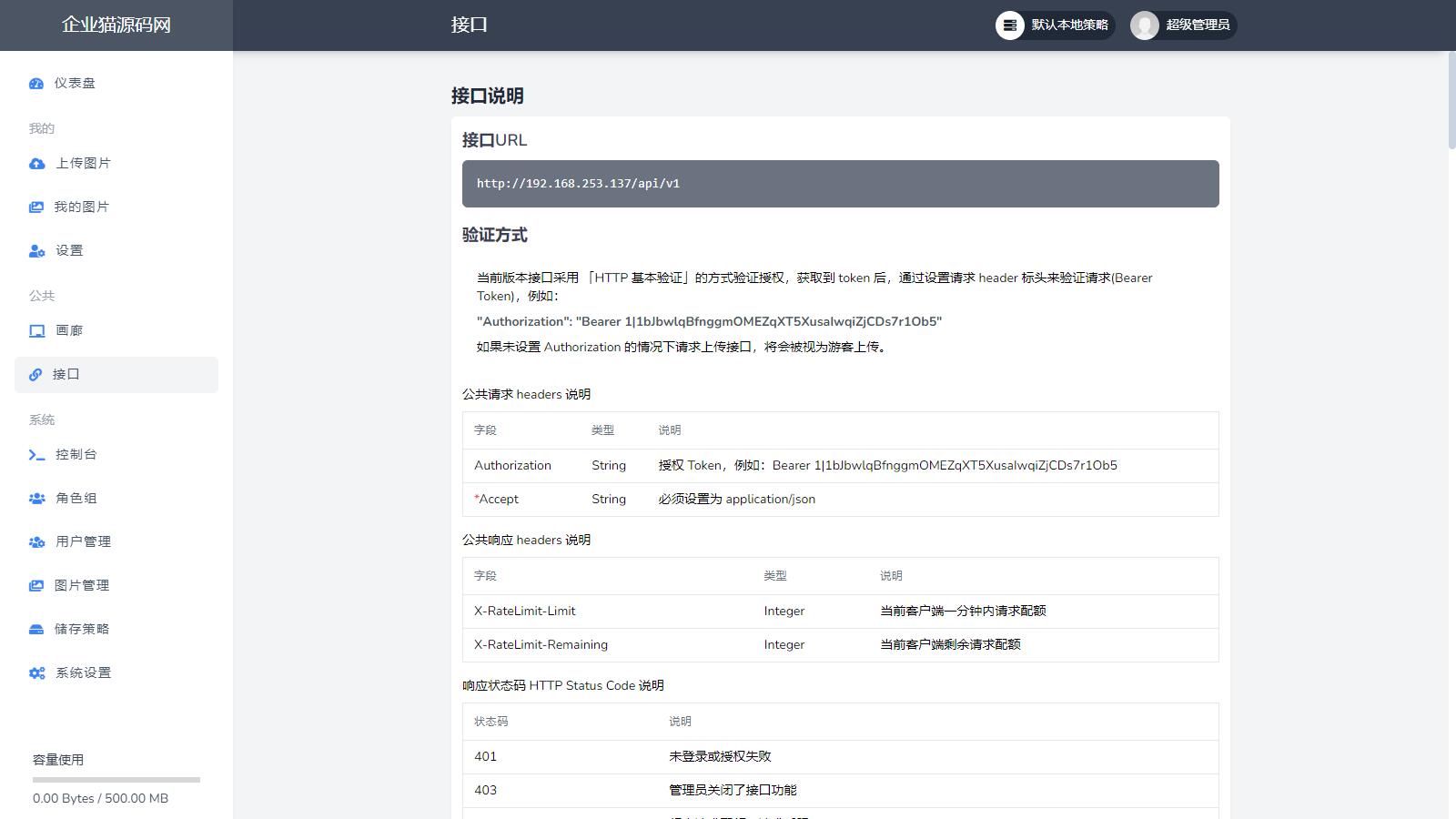Select the 接口 sidebar item
This screenshot has width=1456, height=819.
click(x=116, y=375)
